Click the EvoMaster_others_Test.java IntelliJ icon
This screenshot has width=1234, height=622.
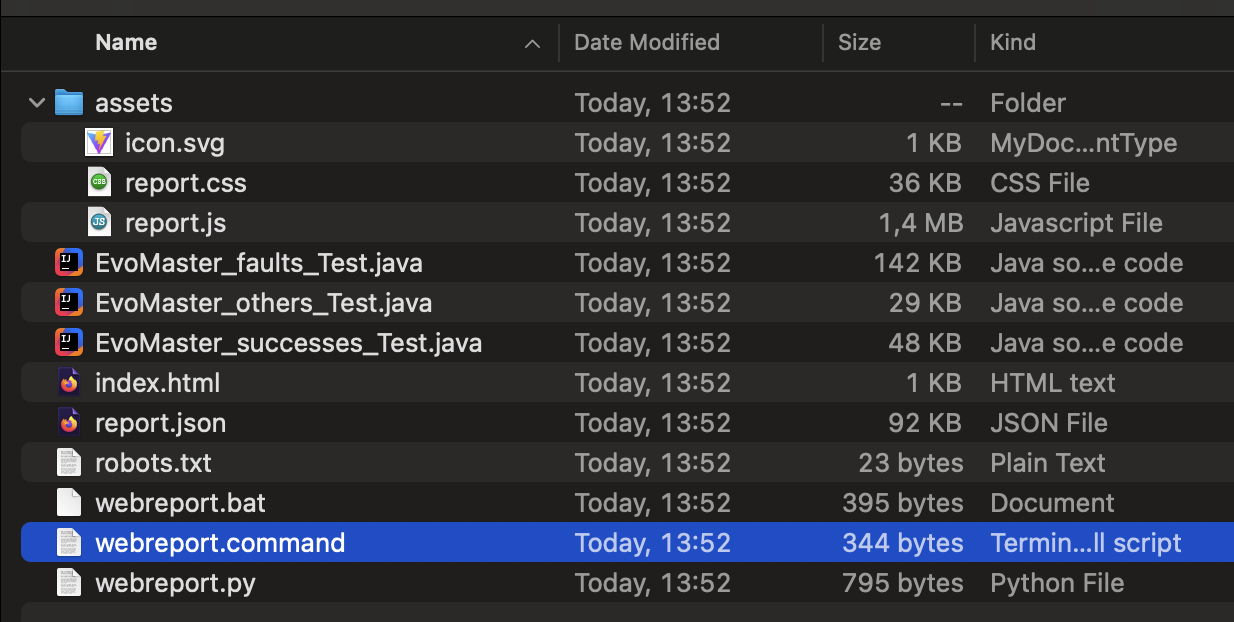(68, 303)
